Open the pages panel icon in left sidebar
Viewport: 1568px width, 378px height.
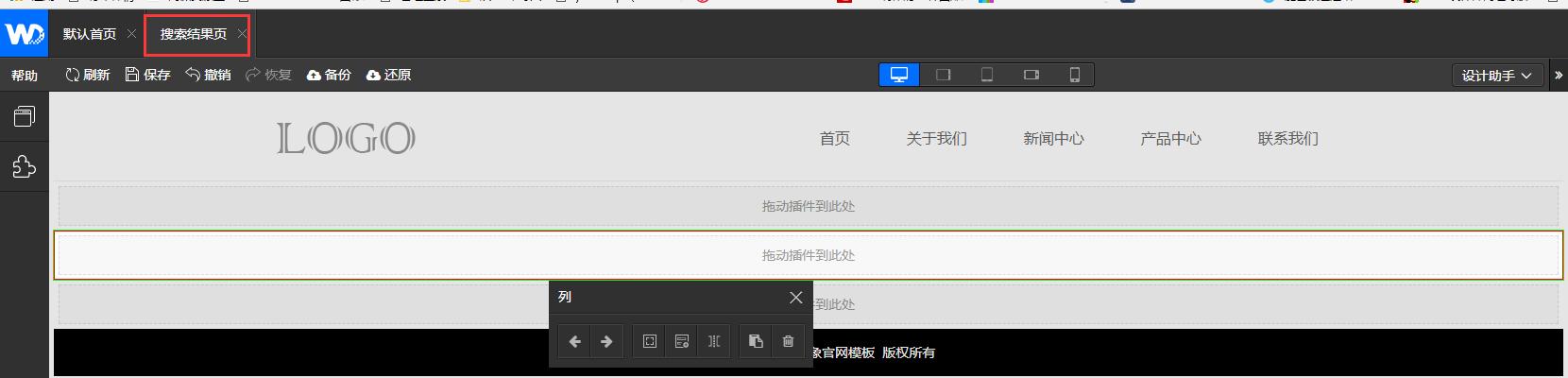point(24,116)
